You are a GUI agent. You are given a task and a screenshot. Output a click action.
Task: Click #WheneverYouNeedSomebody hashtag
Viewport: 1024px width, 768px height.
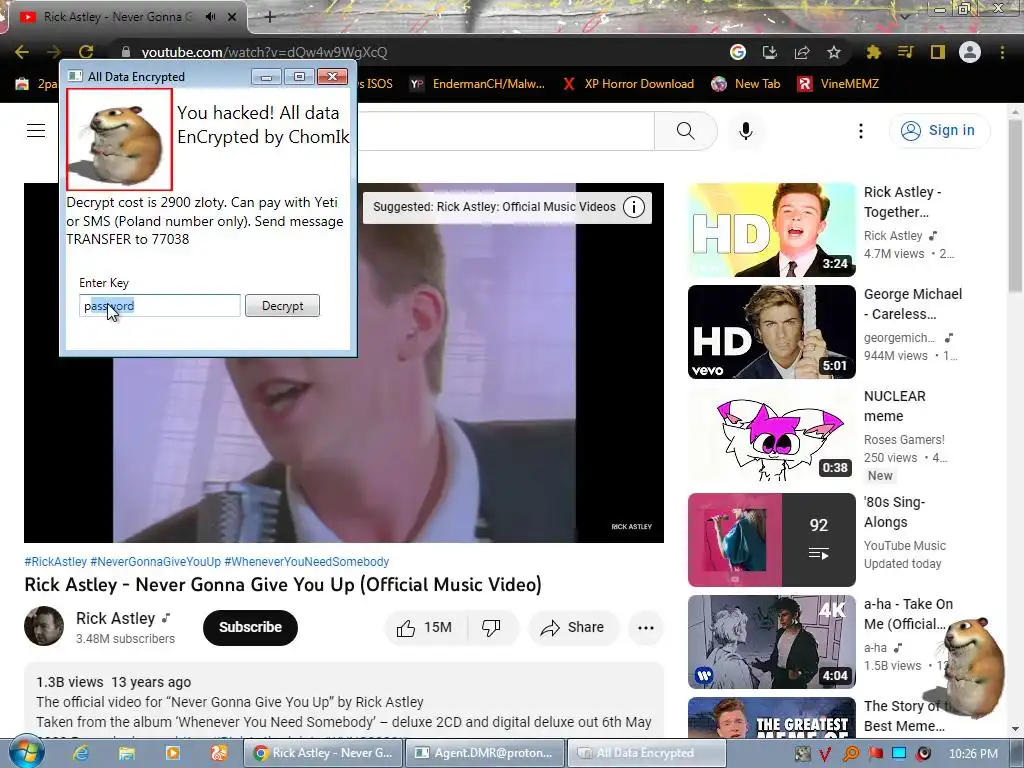click(x=306, y=562)
